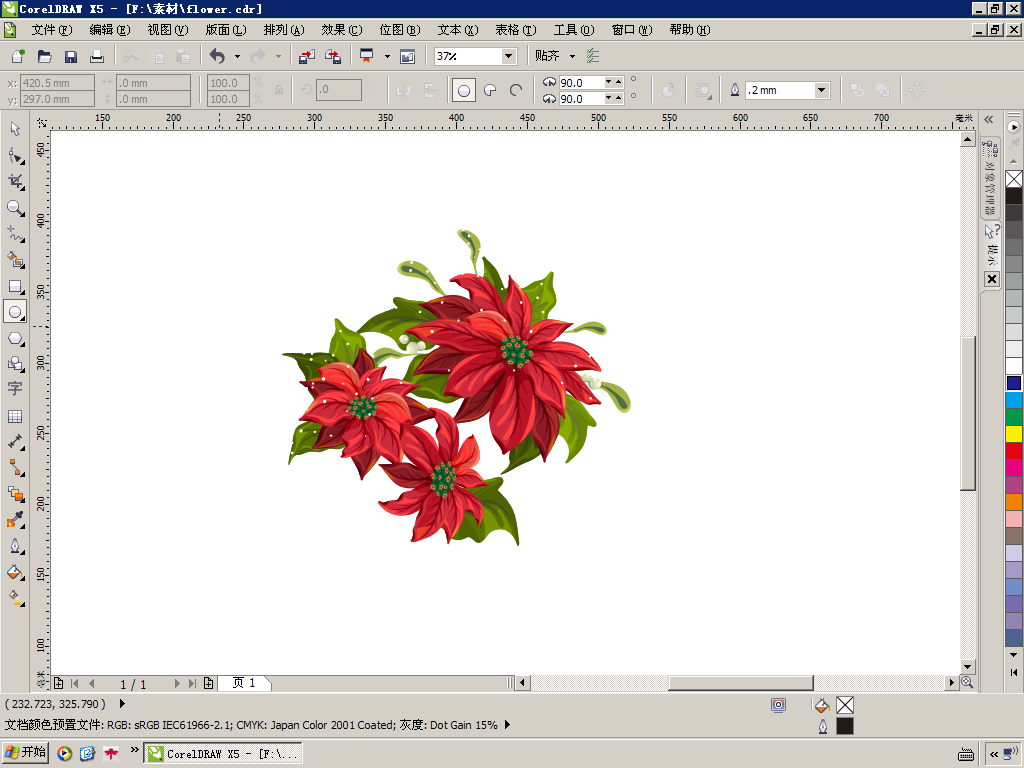1024x768 pixels.
Task: Select the Zoom tool magnifier
Action: pos(15,208)
